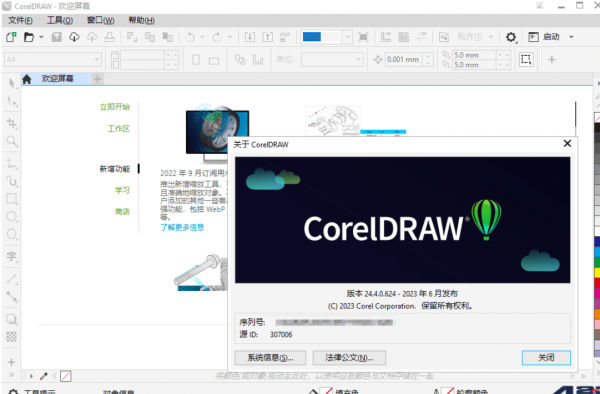Click the Open folder icon
The height and width of the screenshot is (394, 600).
[x=29, y=37]
